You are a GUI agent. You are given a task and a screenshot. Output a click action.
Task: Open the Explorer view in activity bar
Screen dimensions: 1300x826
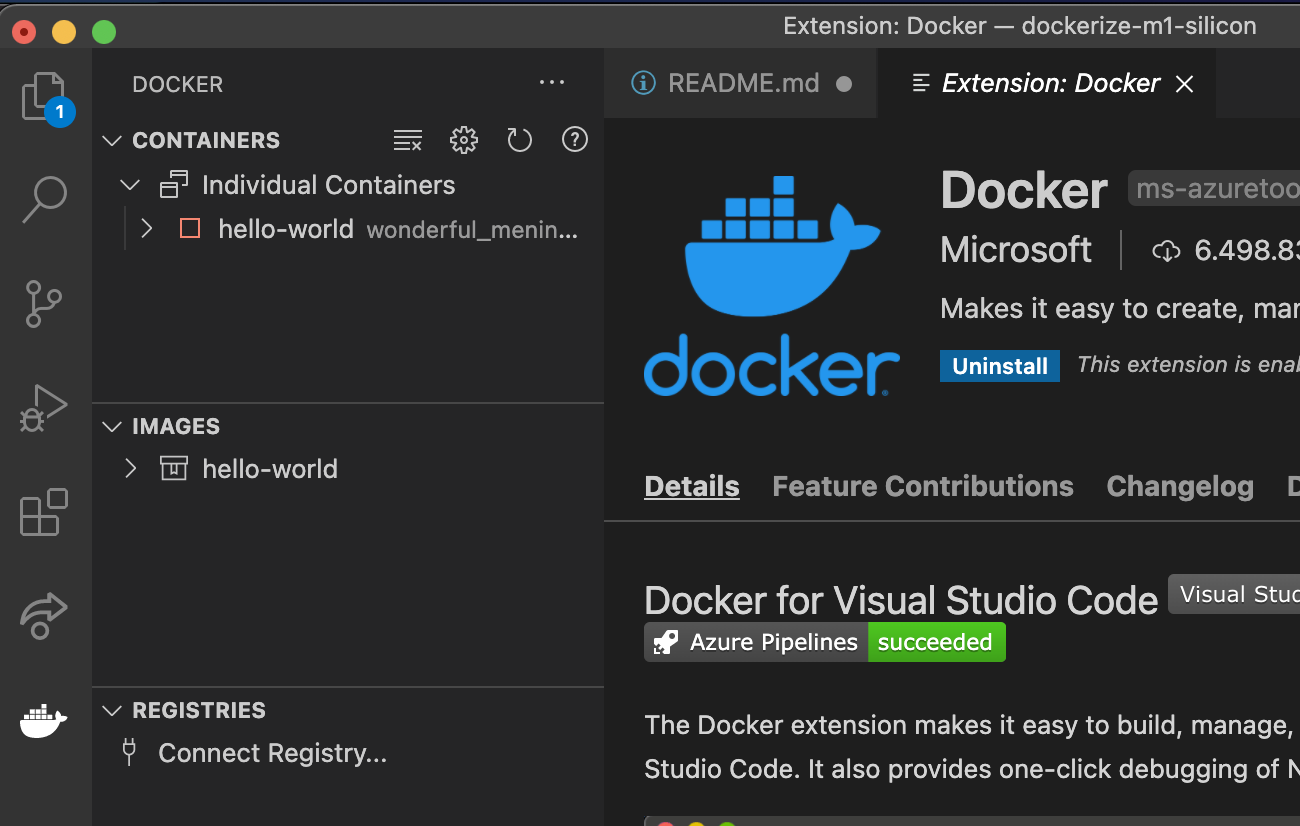45,98
